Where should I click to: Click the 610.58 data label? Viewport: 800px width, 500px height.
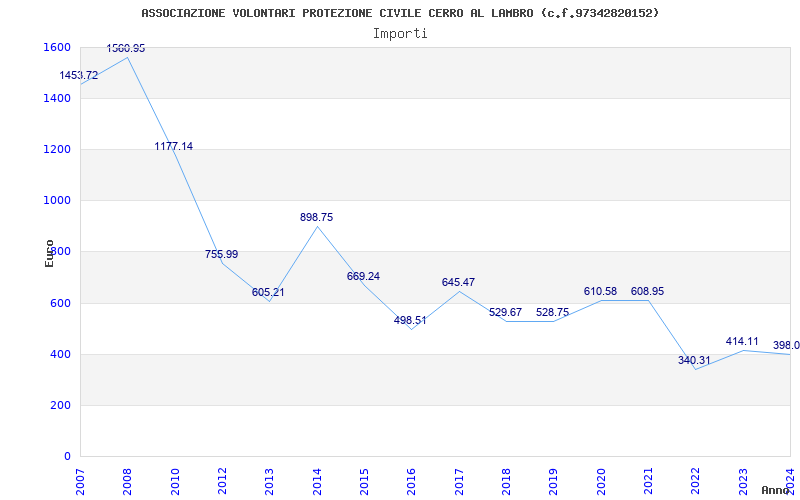600,291
